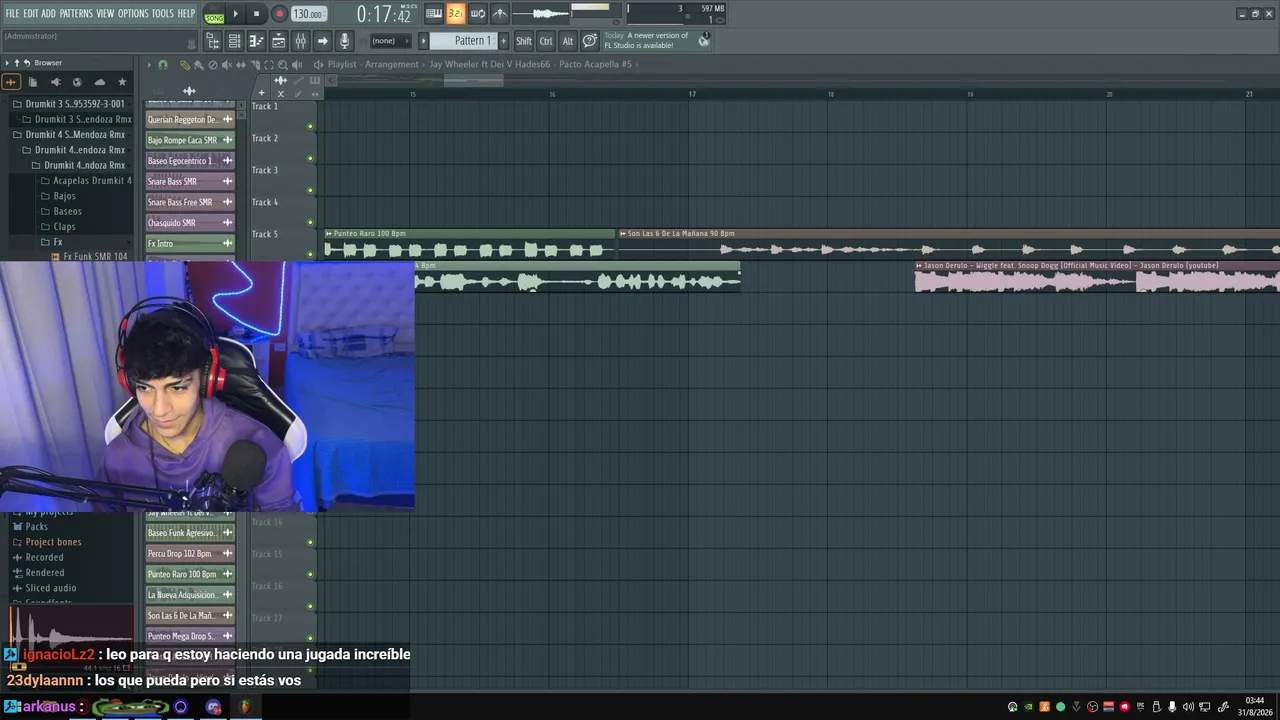Open the Mixer window icon
1280x720 pixels.
(x=300, y=41)
